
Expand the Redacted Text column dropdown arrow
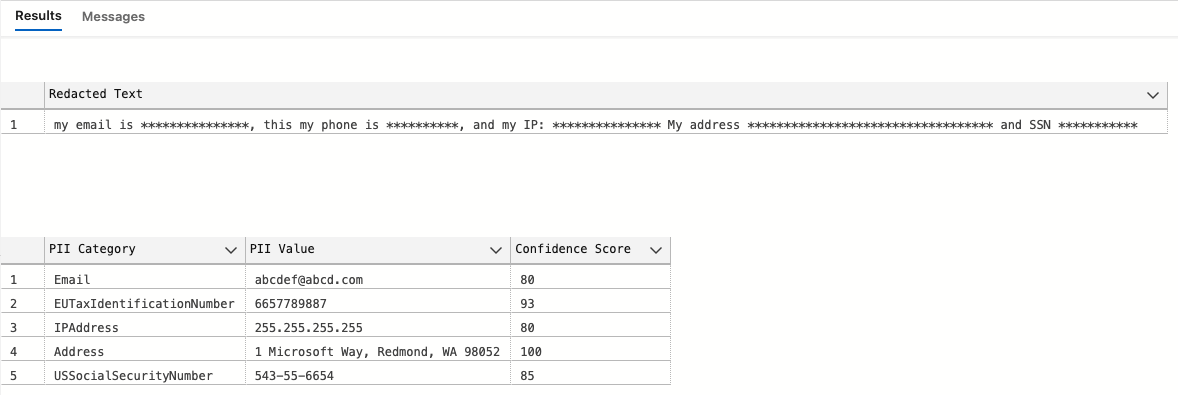(x=1153, y=95)
